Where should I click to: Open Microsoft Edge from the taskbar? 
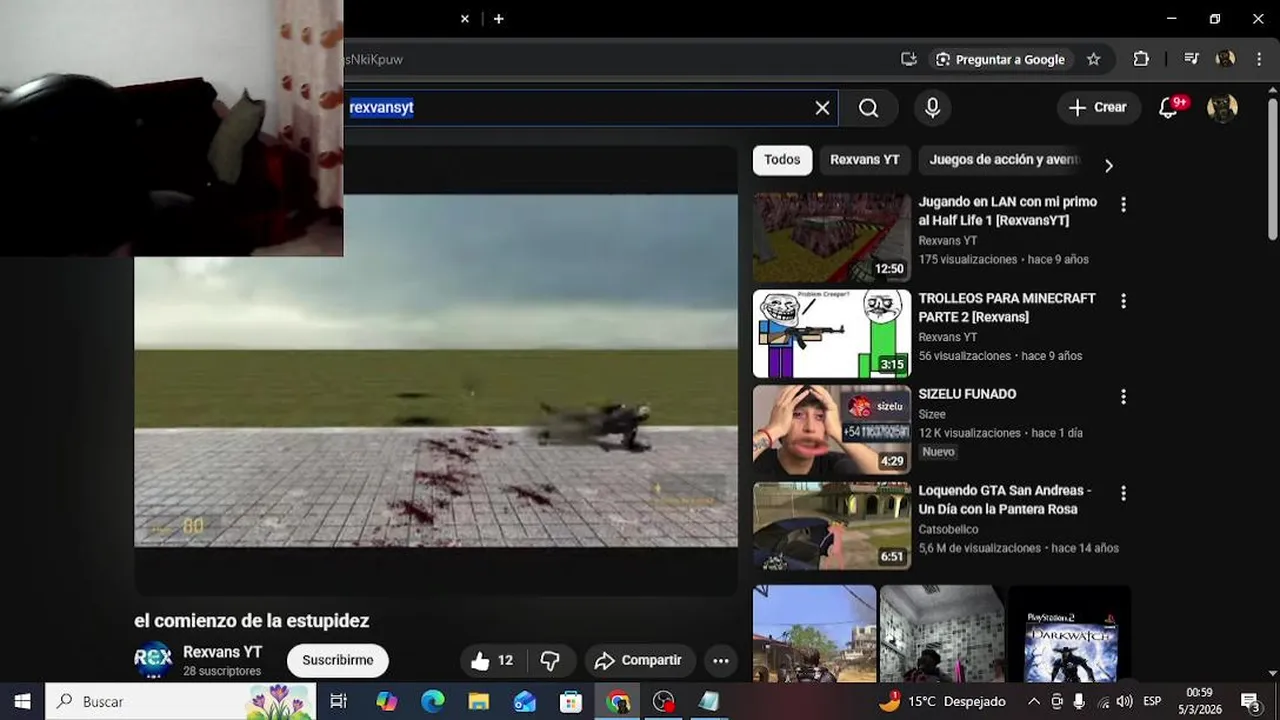(x=432, y=701)
